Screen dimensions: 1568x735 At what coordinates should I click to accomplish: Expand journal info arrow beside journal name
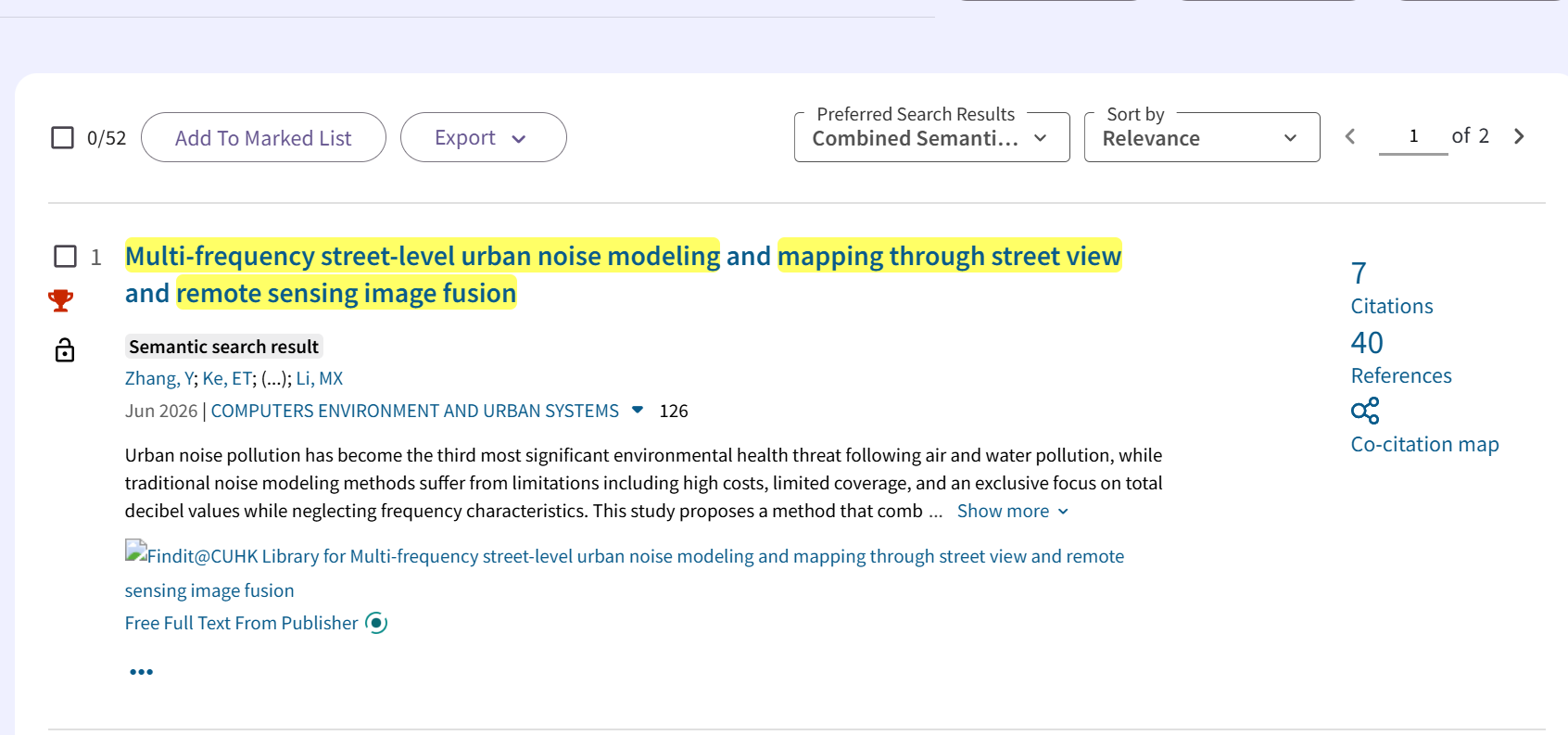638,410
